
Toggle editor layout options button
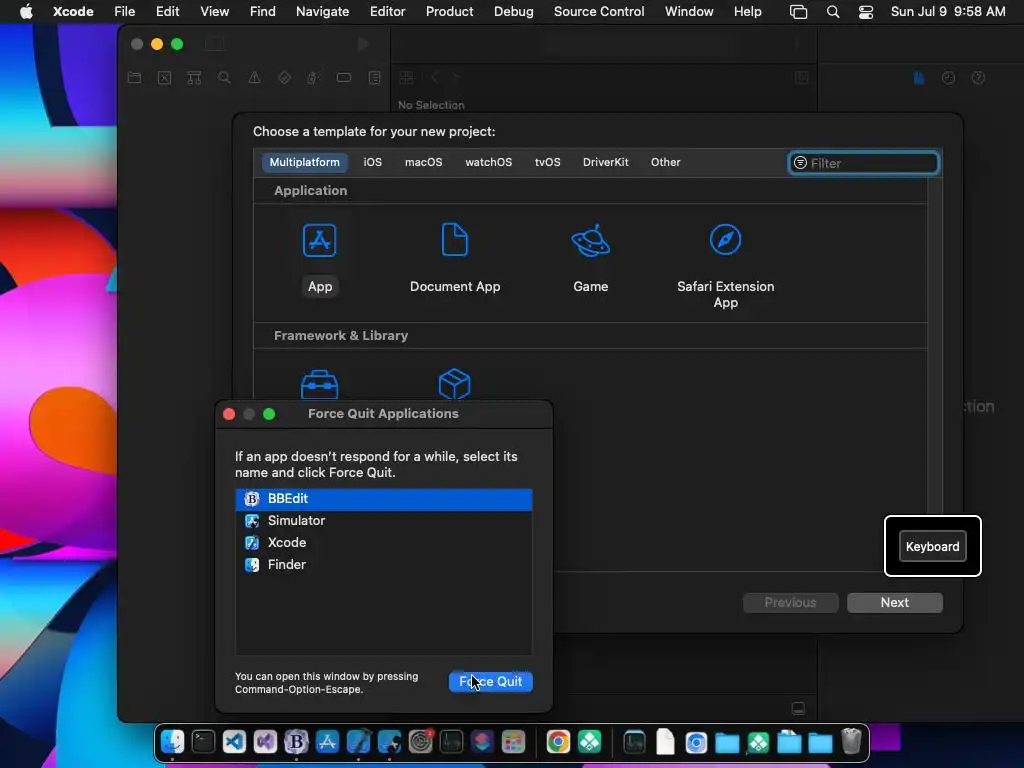pyautogui.click(x=801, y=78)
